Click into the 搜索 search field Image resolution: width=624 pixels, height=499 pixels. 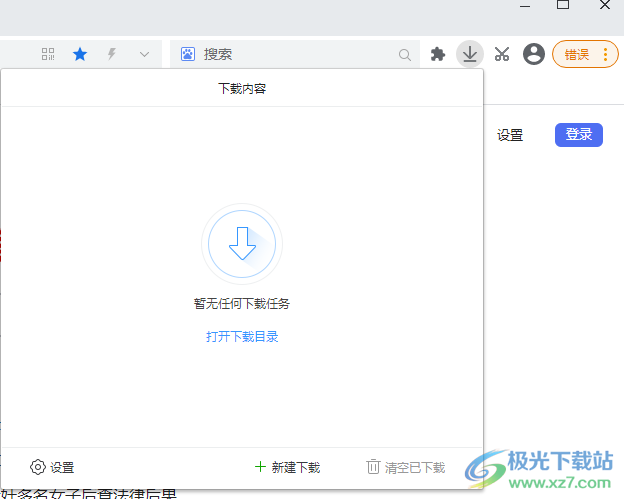[294, 54]
